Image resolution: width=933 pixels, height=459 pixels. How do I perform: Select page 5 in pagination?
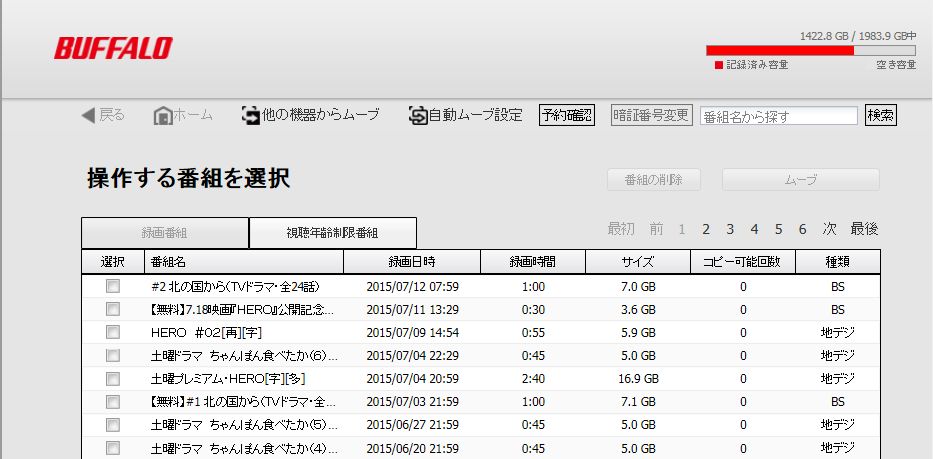click(x=778, y=229)
